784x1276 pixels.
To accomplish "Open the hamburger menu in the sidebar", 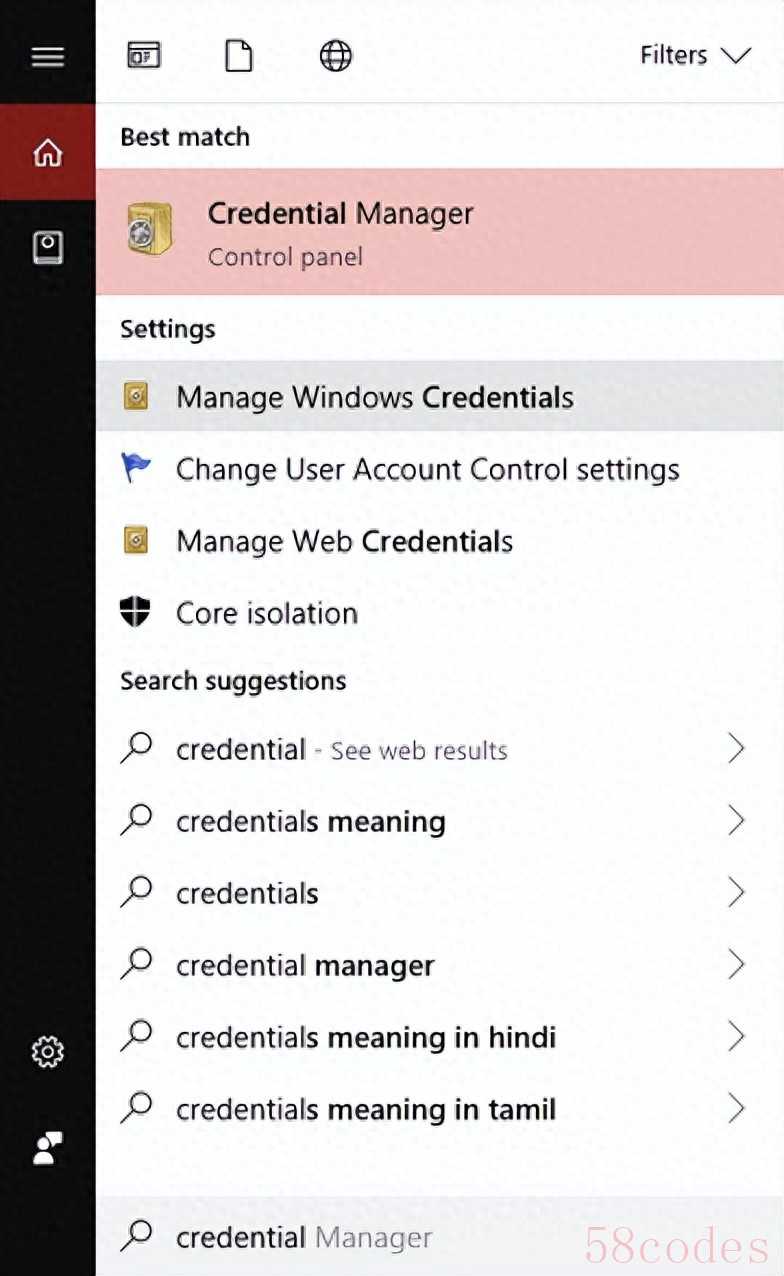I will pos(47,56).
